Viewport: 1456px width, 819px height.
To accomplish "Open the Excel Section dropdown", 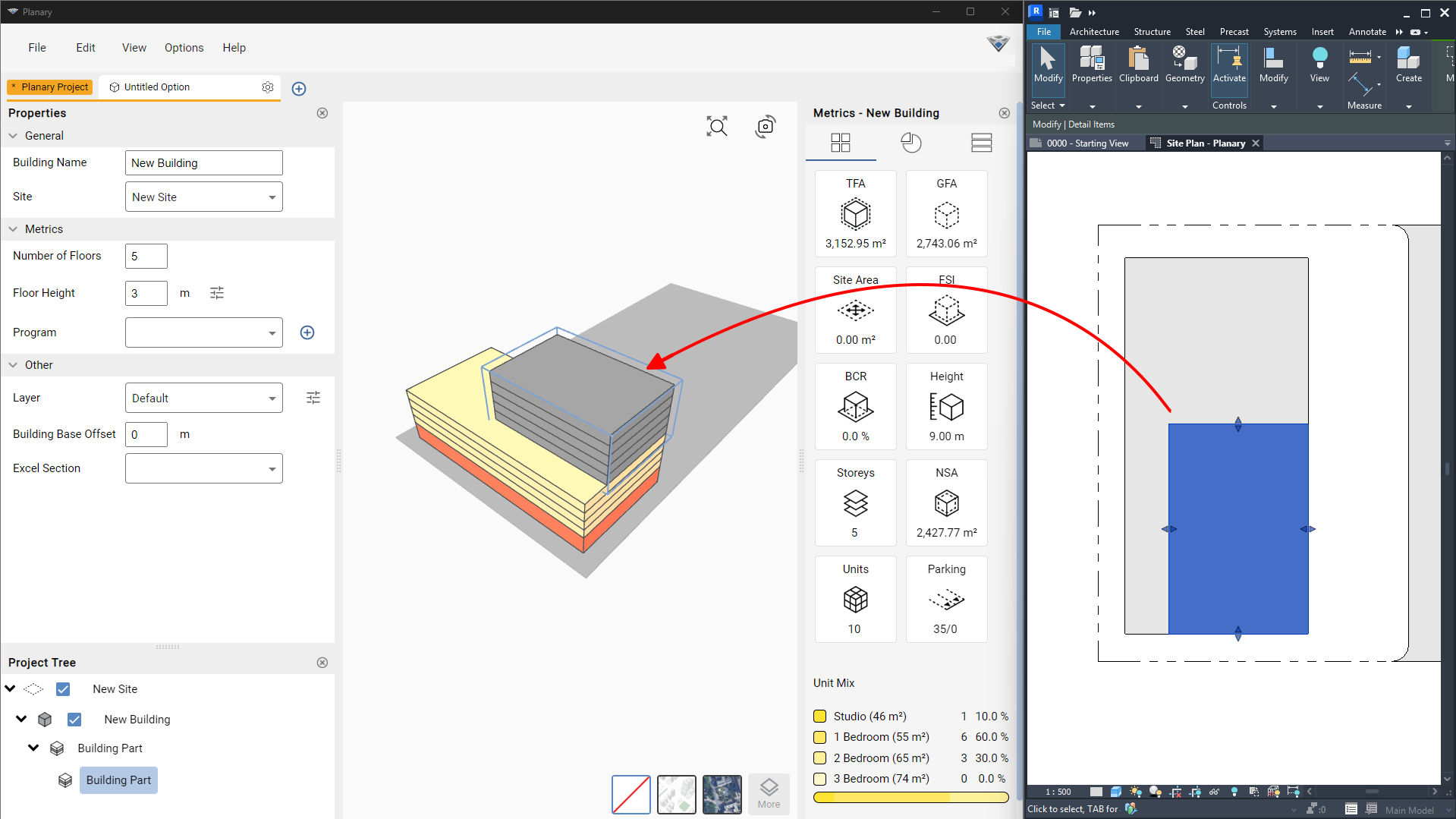I will click(x=204, y=468).
